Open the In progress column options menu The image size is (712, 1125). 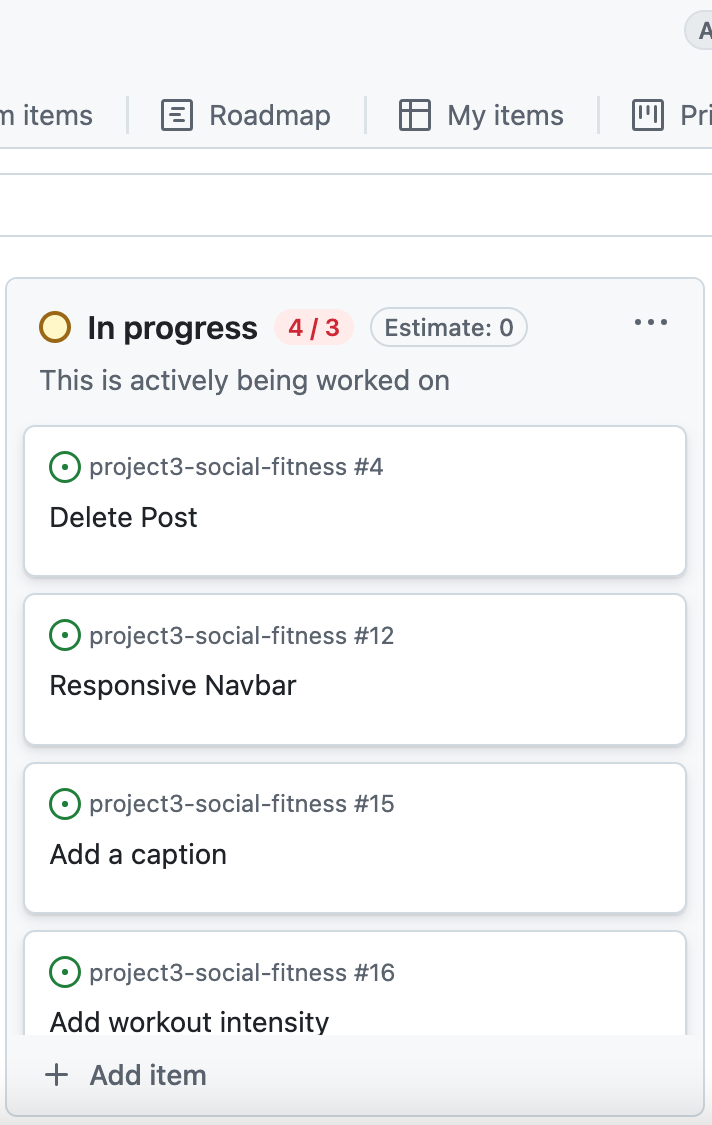[651, 322]
